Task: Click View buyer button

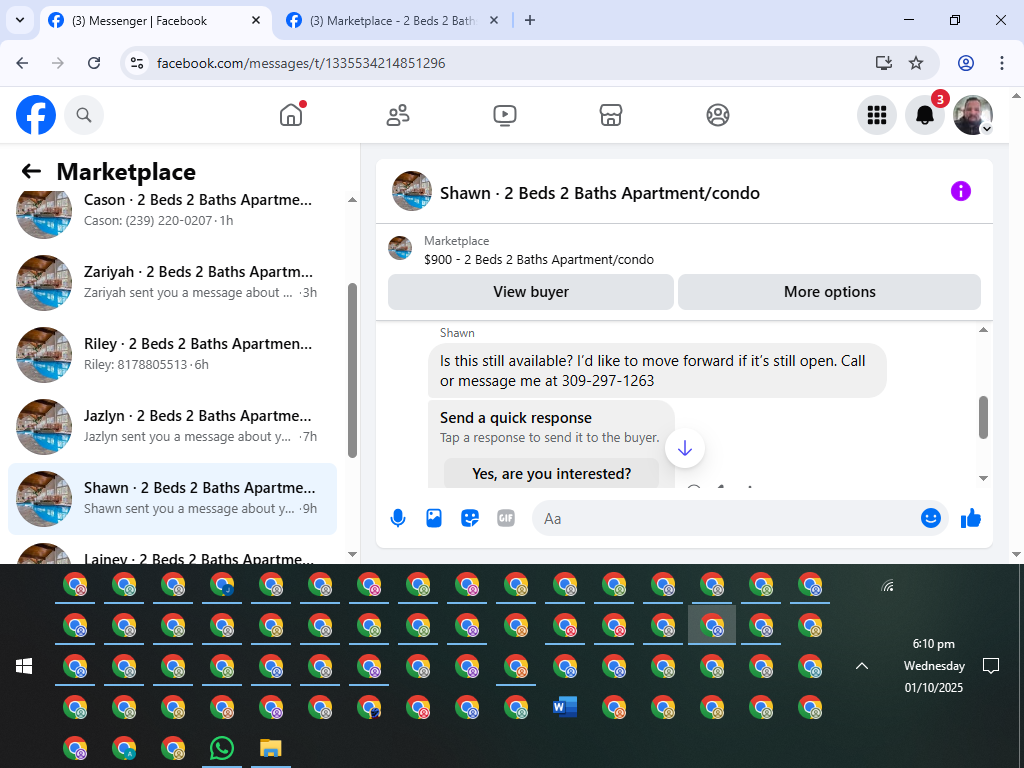Action: tap(531, 292)
